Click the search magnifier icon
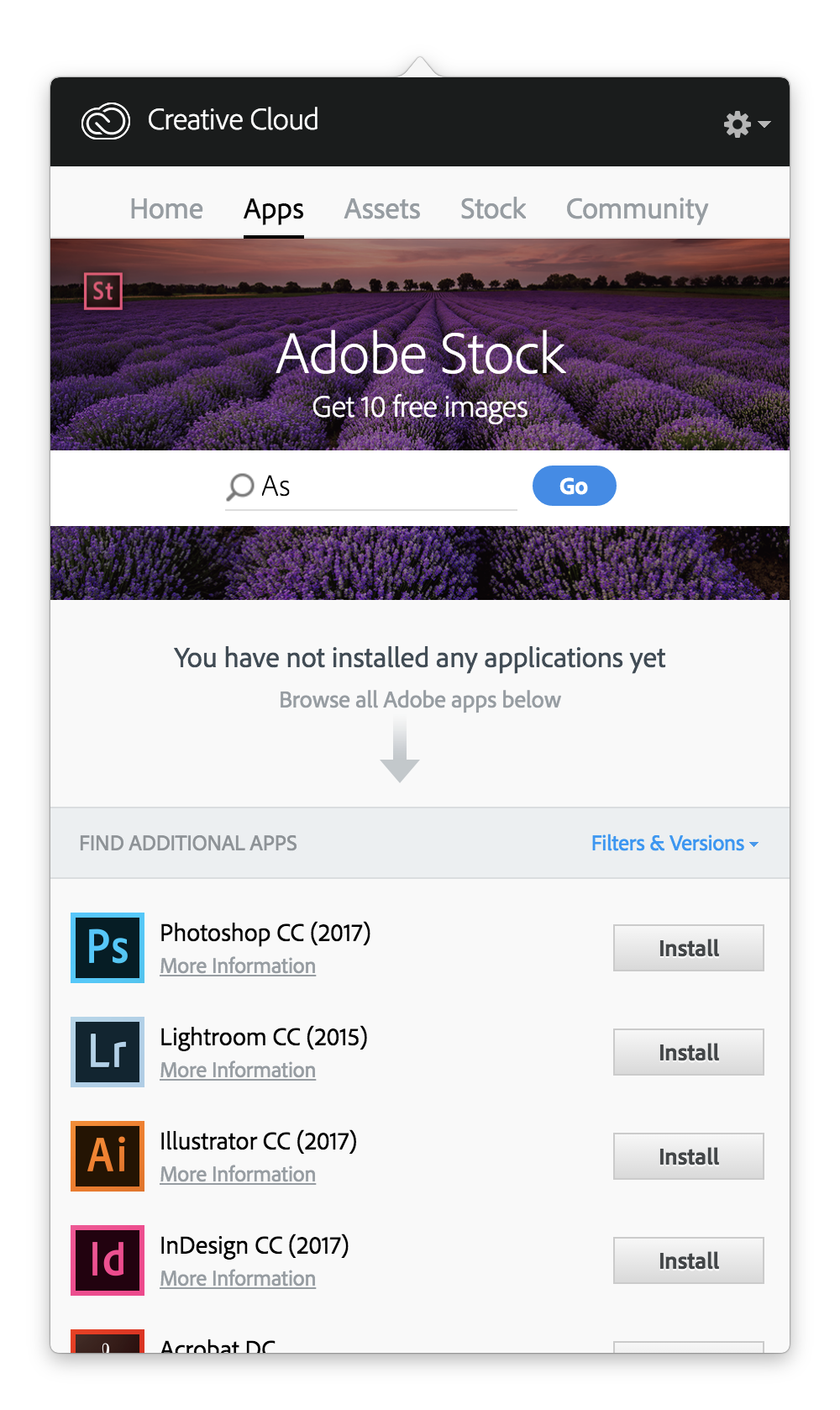The image size is (840, 1410). (x=239, y=487)
